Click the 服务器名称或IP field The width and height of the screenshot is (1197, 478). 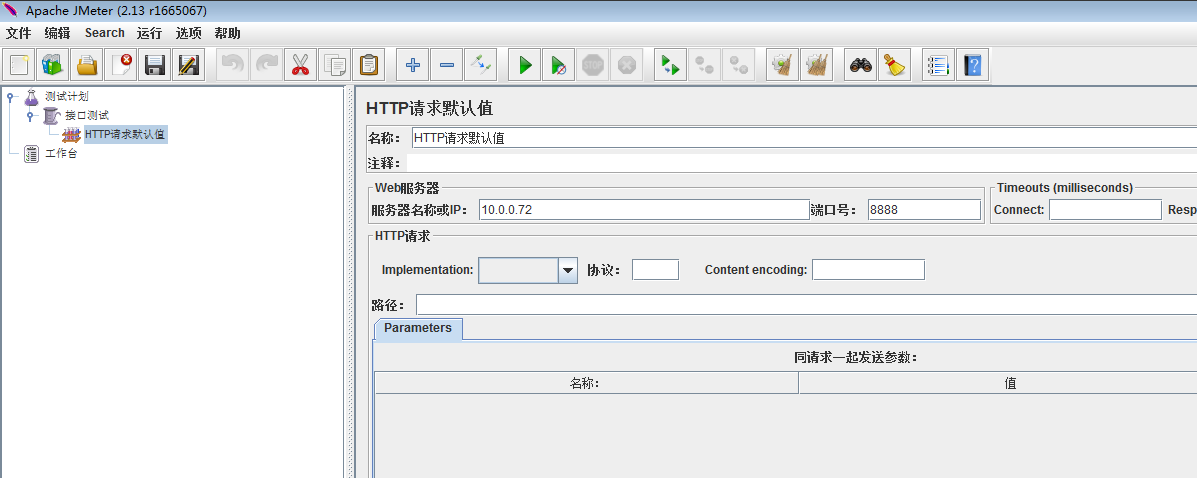[x=644, y=210]
